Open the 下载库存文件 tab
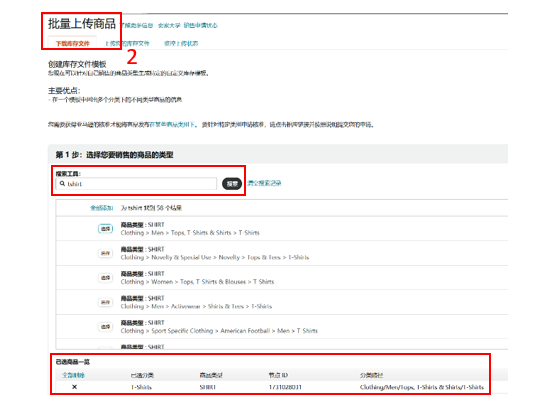Image resolution: width=542 pixels, height=415 pixels. [x=73, y=44]
